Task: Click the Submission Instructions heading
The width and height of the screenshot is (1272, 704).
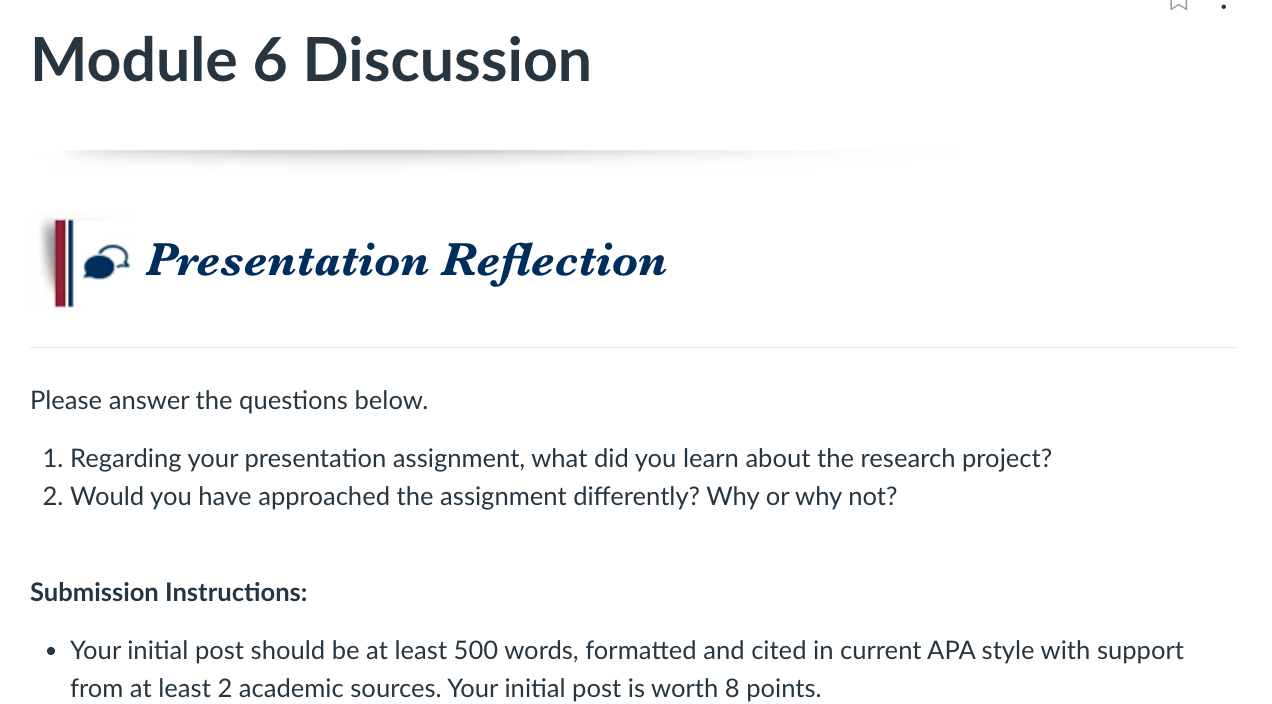Action: click(169, 593)
